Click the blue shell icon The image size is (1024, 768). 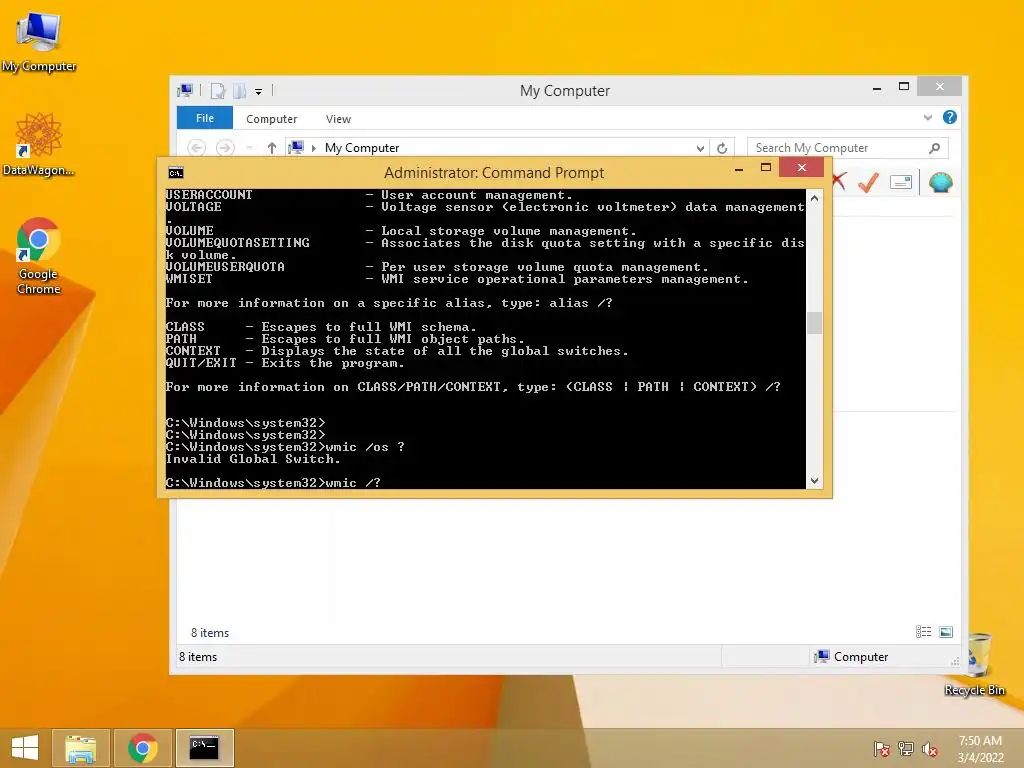[x=940, y=182]
